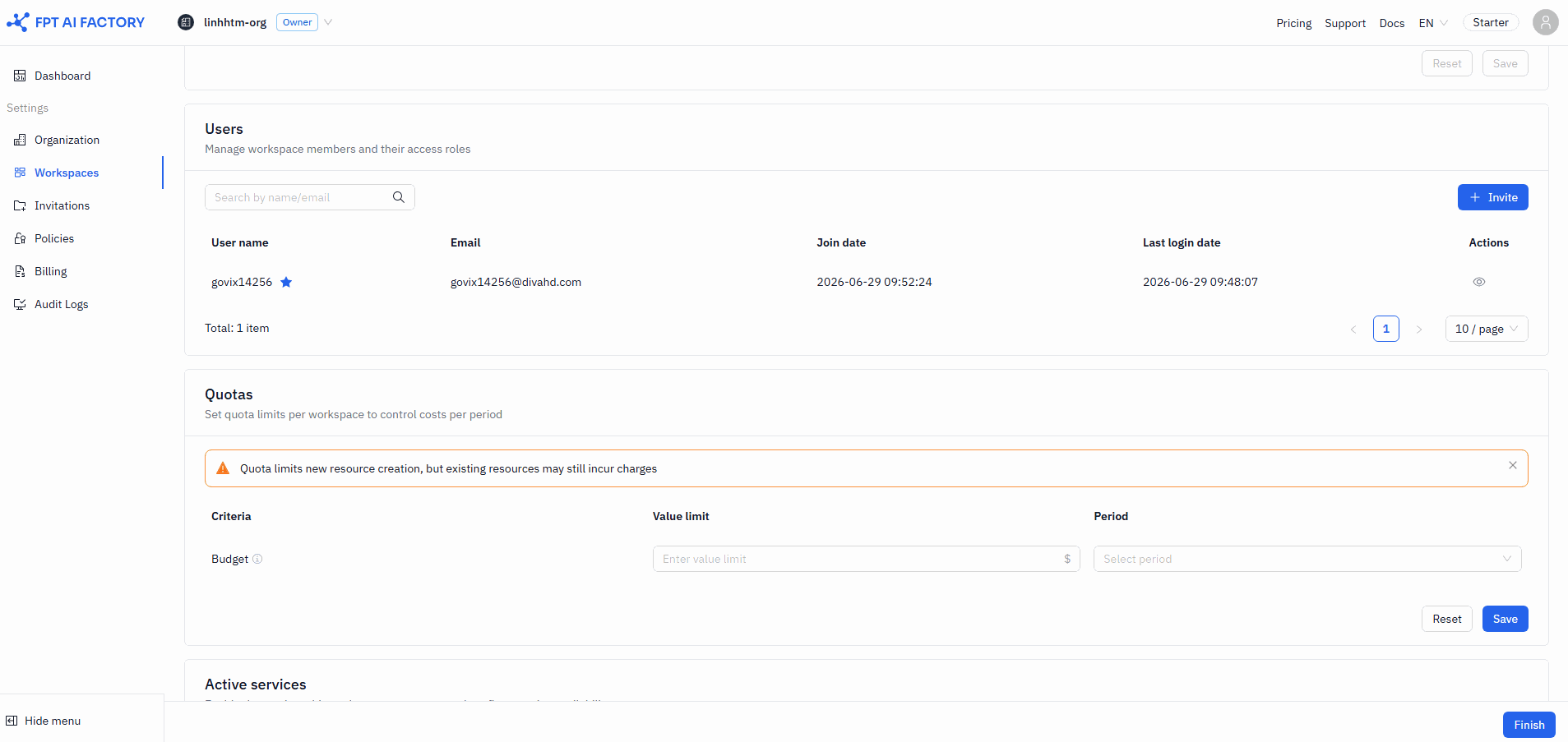Click join date 2026-06-29 09:52:24
Screen dimensions: 1568x742
874,282
